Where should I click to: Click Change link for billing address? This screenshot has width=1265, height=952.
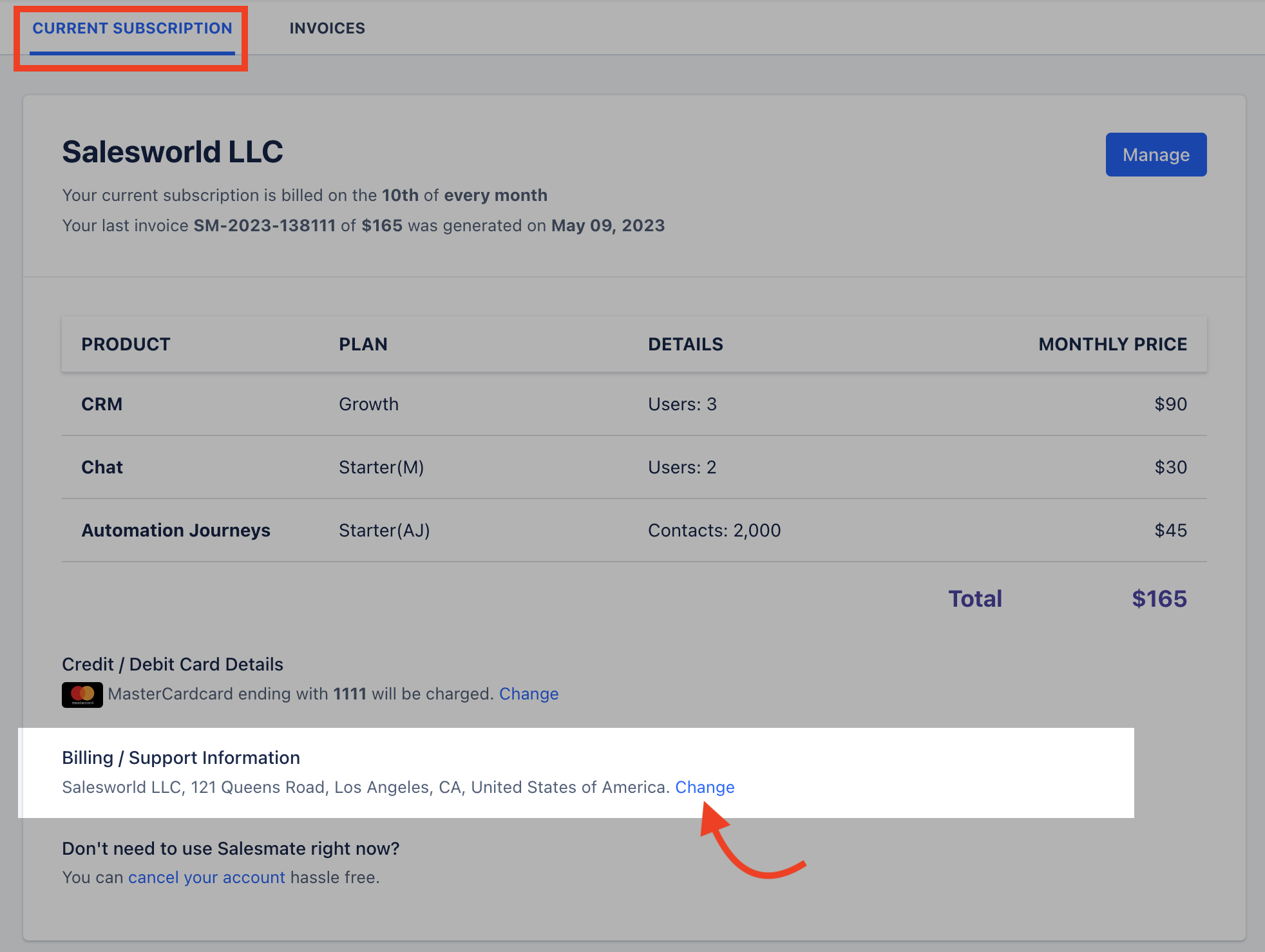click(x=705, y=787)
